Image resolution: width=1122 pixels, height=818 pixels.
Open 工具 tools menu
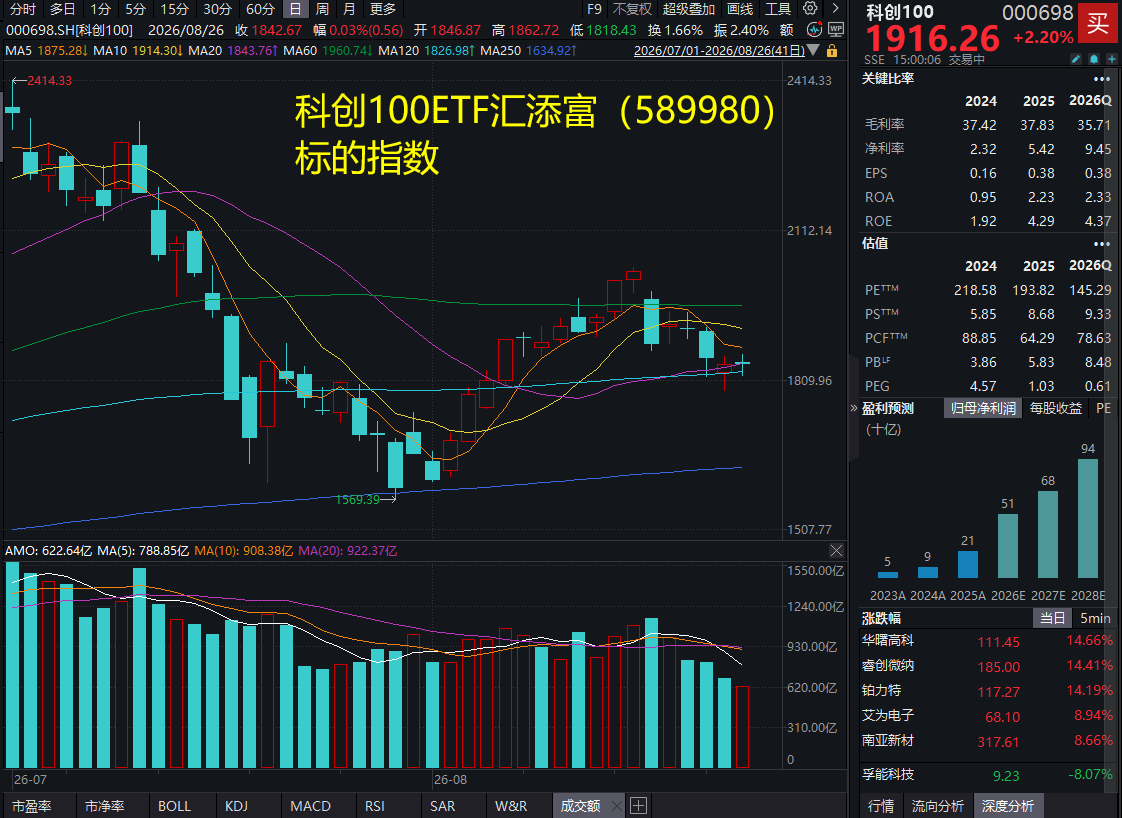point(778,9)
